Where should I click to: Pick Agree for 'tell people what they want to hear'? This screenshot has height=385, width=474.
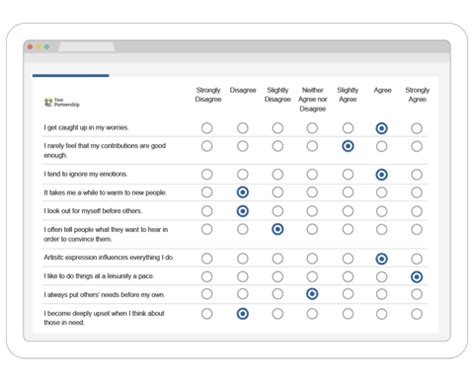pos(381,229)
